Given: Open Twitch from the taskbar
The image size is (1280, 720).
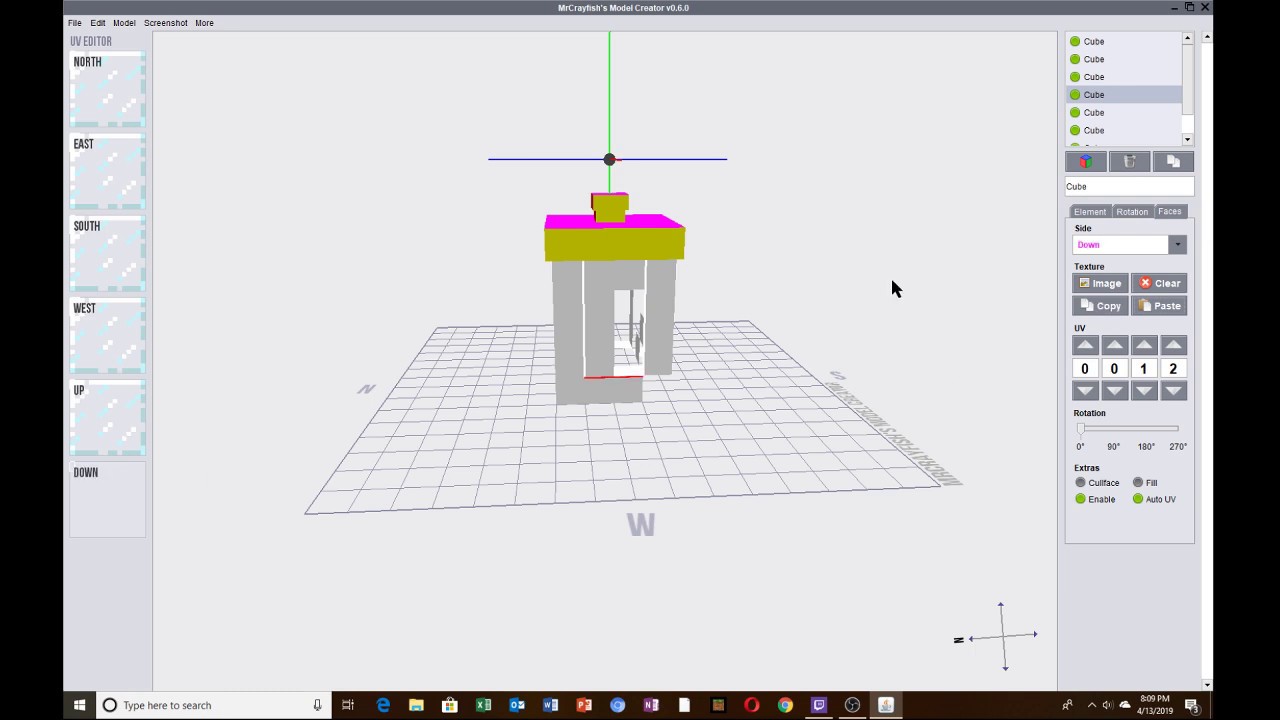Looking at the screenshot, I should point(819,705).
